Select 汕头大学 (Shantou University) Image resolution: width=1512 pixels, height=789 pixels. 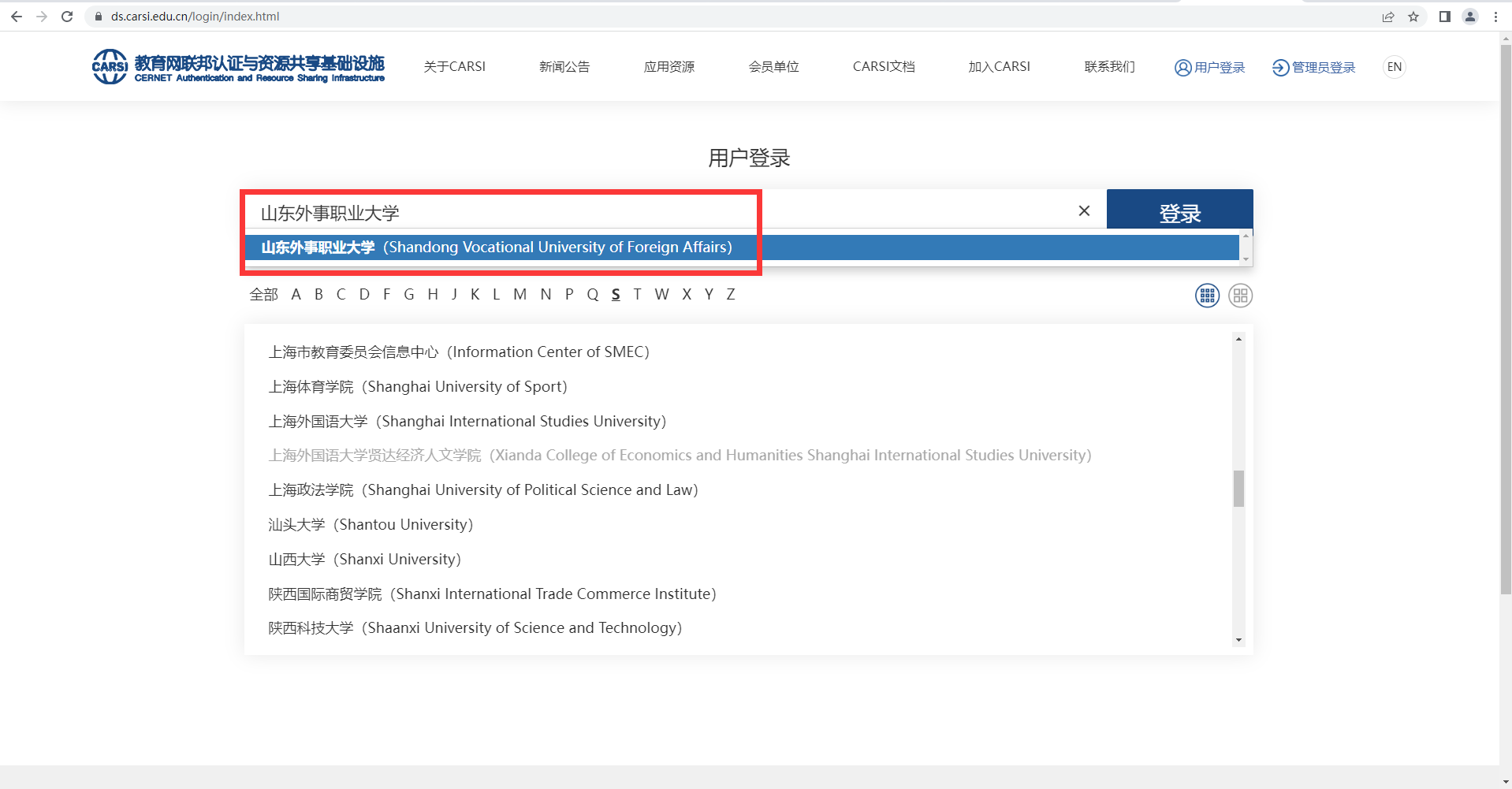(x=371, y=525)
